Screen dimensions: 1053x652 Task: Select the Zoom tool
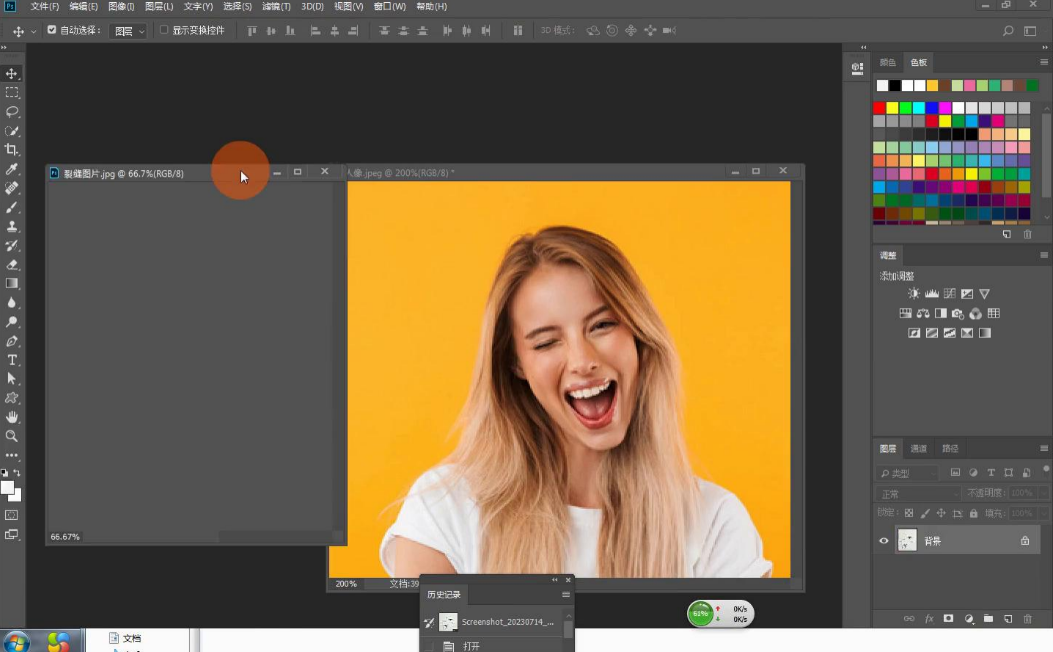pyautogui.click(x=12, y=436)
